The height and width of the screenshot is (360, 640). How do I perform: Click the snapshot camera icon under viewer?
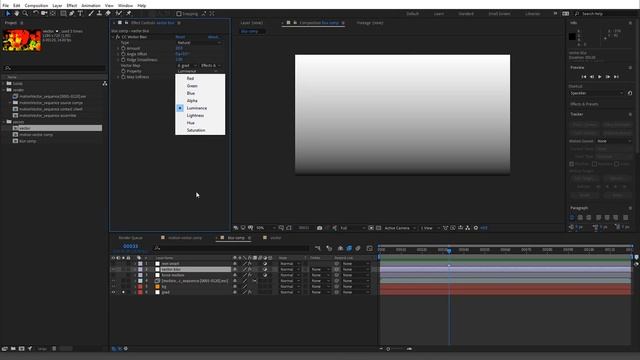coord(320,228)
